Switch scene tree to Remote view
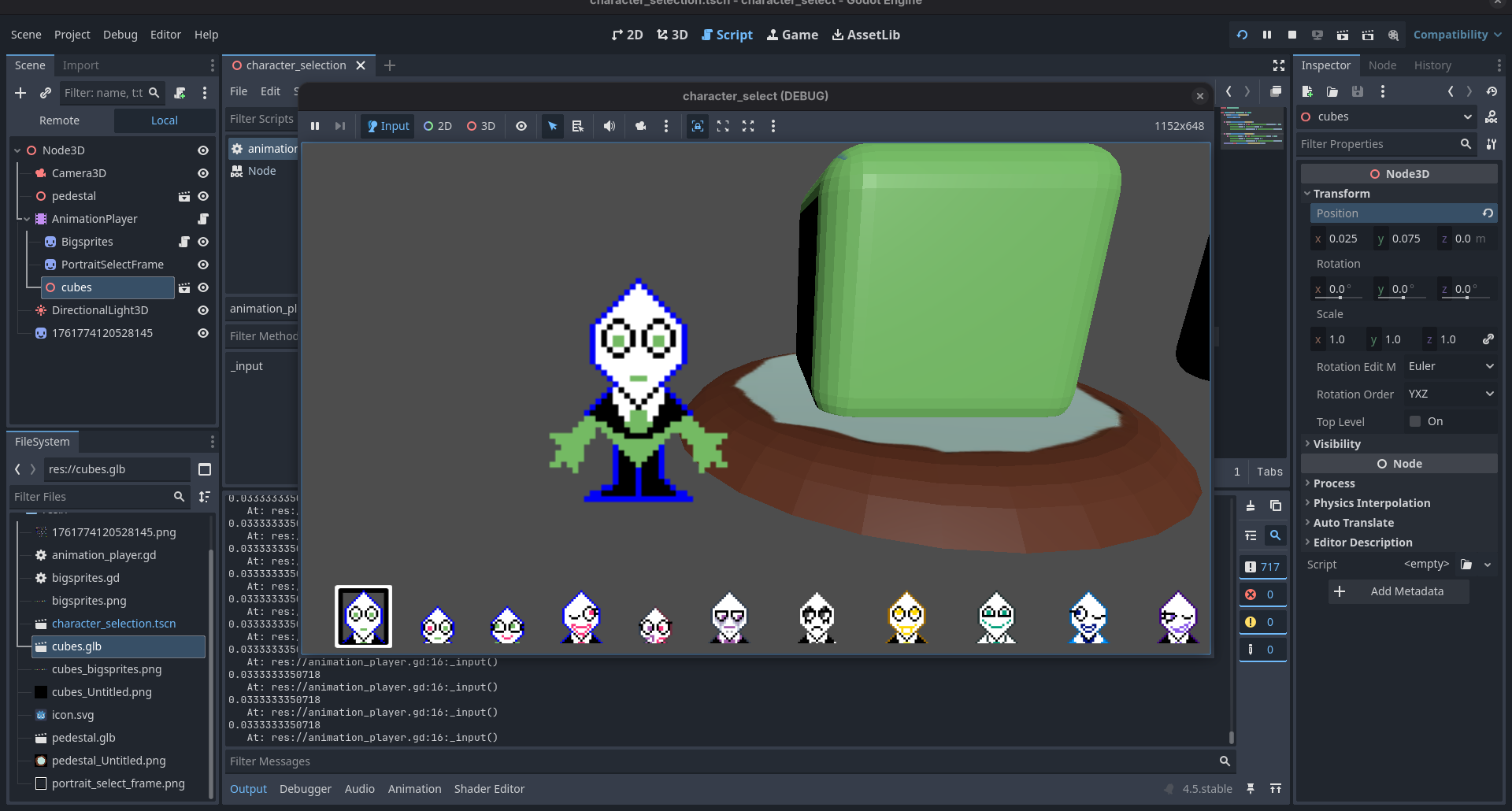 click(x=60, y=120)
